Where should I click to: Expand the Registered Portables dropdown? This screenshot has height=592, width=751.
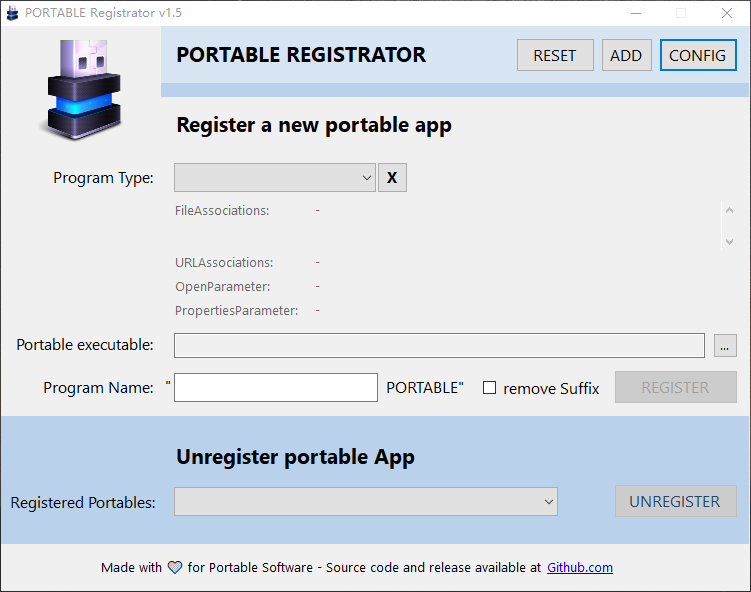pos(366,501)
